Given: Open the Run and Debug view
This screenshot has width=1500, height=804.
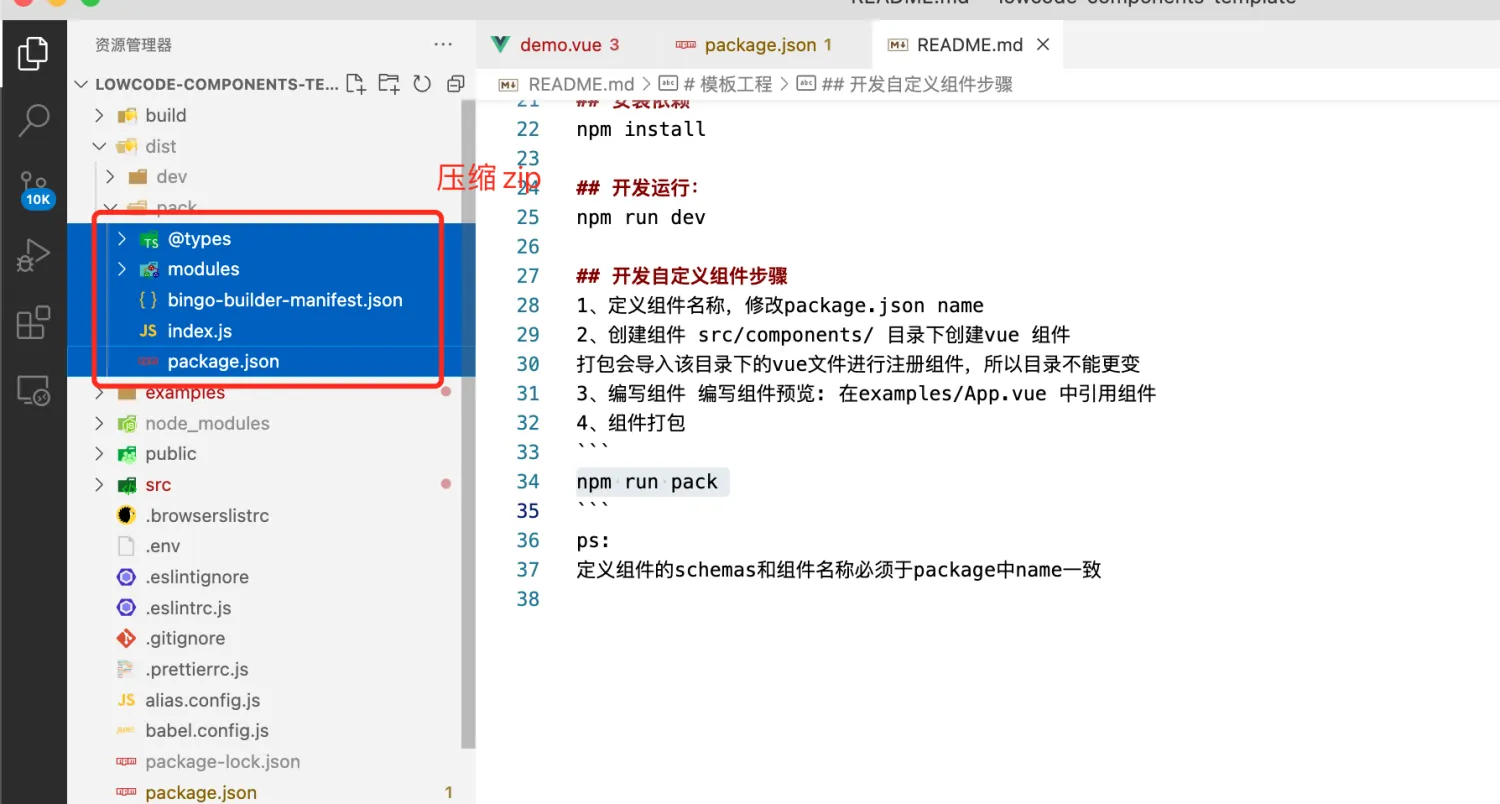Looking at the screenshot, I should 33,256.
